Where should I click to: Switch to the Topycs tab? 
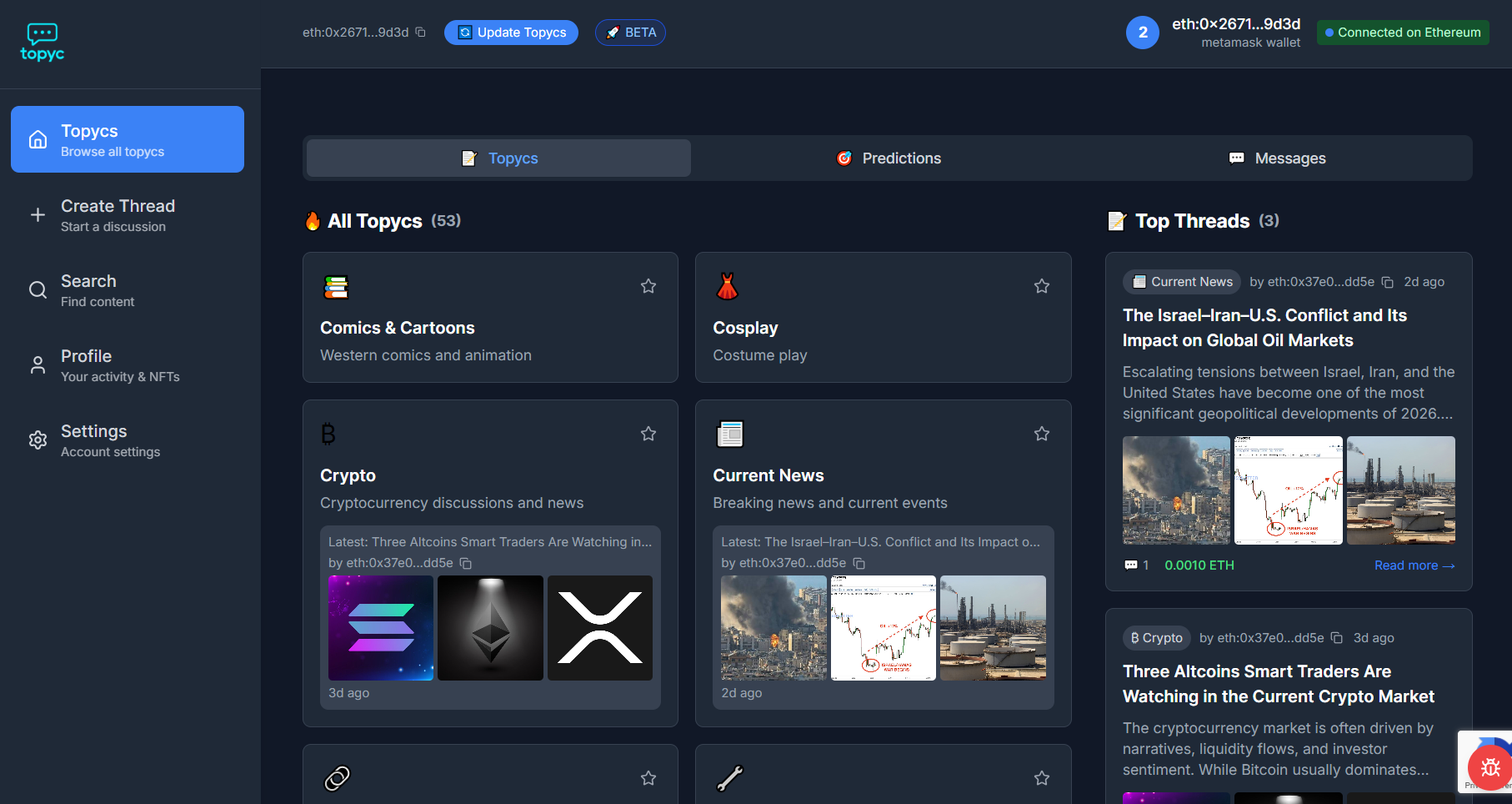click(x=498, y=158)
